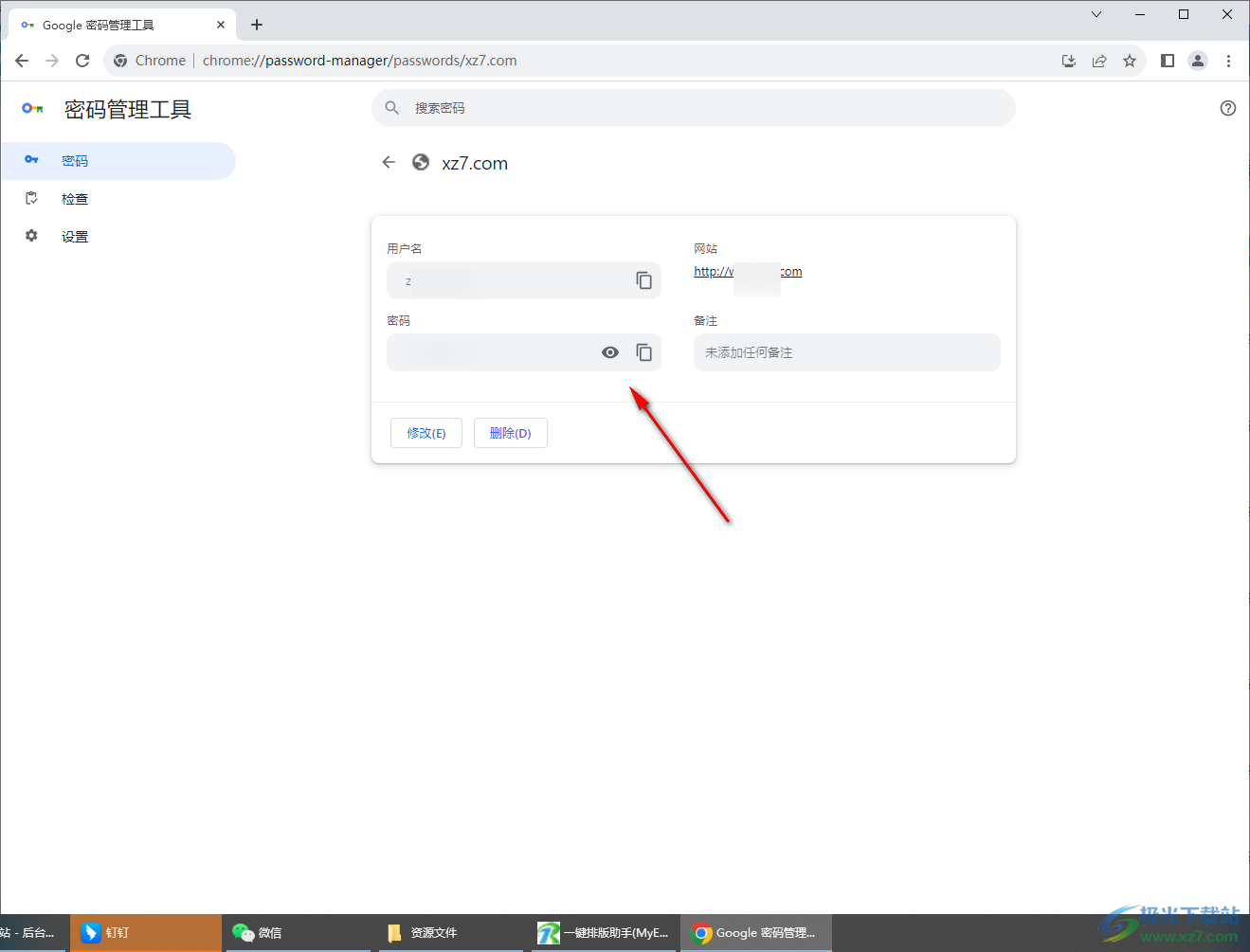This screenshot has height=952, width=1250.
Task: Click the 密码管理工具 heading
Action: pyautogui.click(x=128, y=110)
